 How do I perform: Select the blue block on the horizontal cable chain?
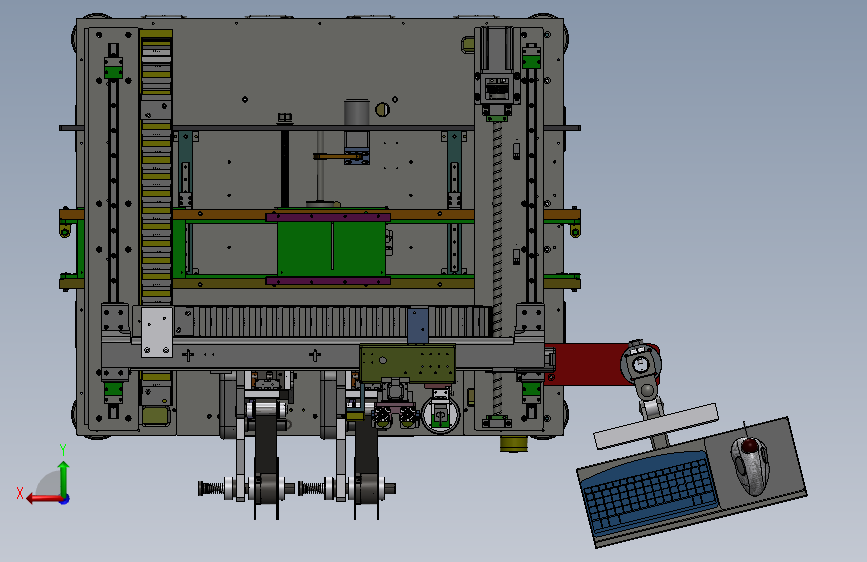(x=417, y=325)
